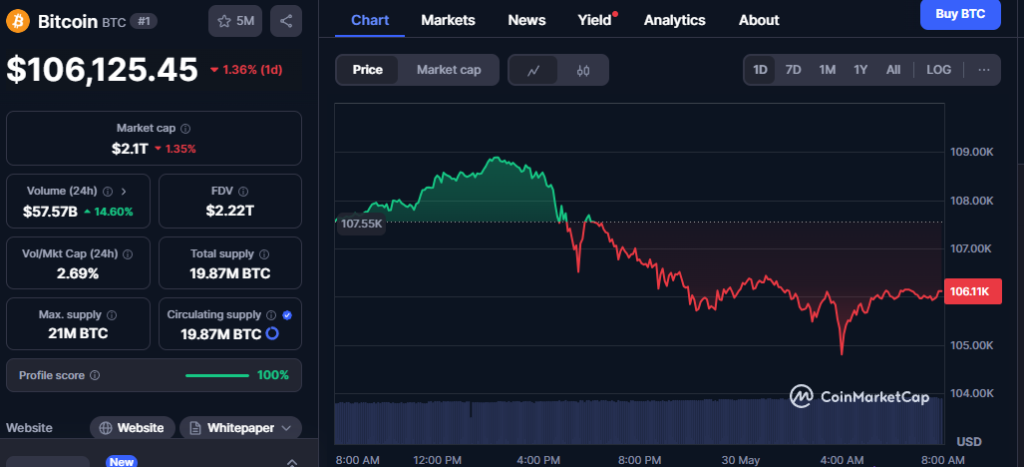The image size is (1024, 467).
Task: Show Volume (24h) info icon
Action: tap(107, 191)
